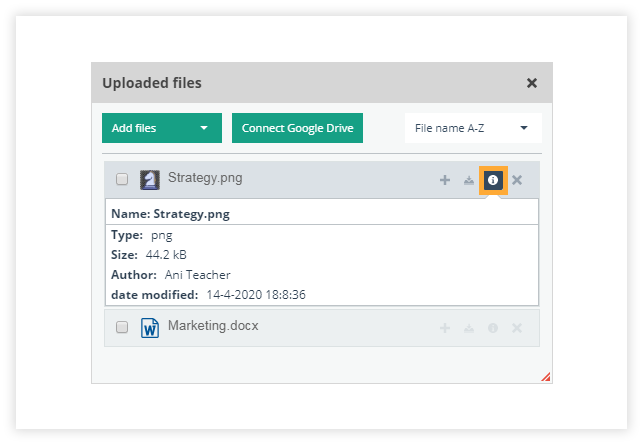The image size is (643, 445).
Task: Download the Strategy.png file
Action: [x=469, y=180]
